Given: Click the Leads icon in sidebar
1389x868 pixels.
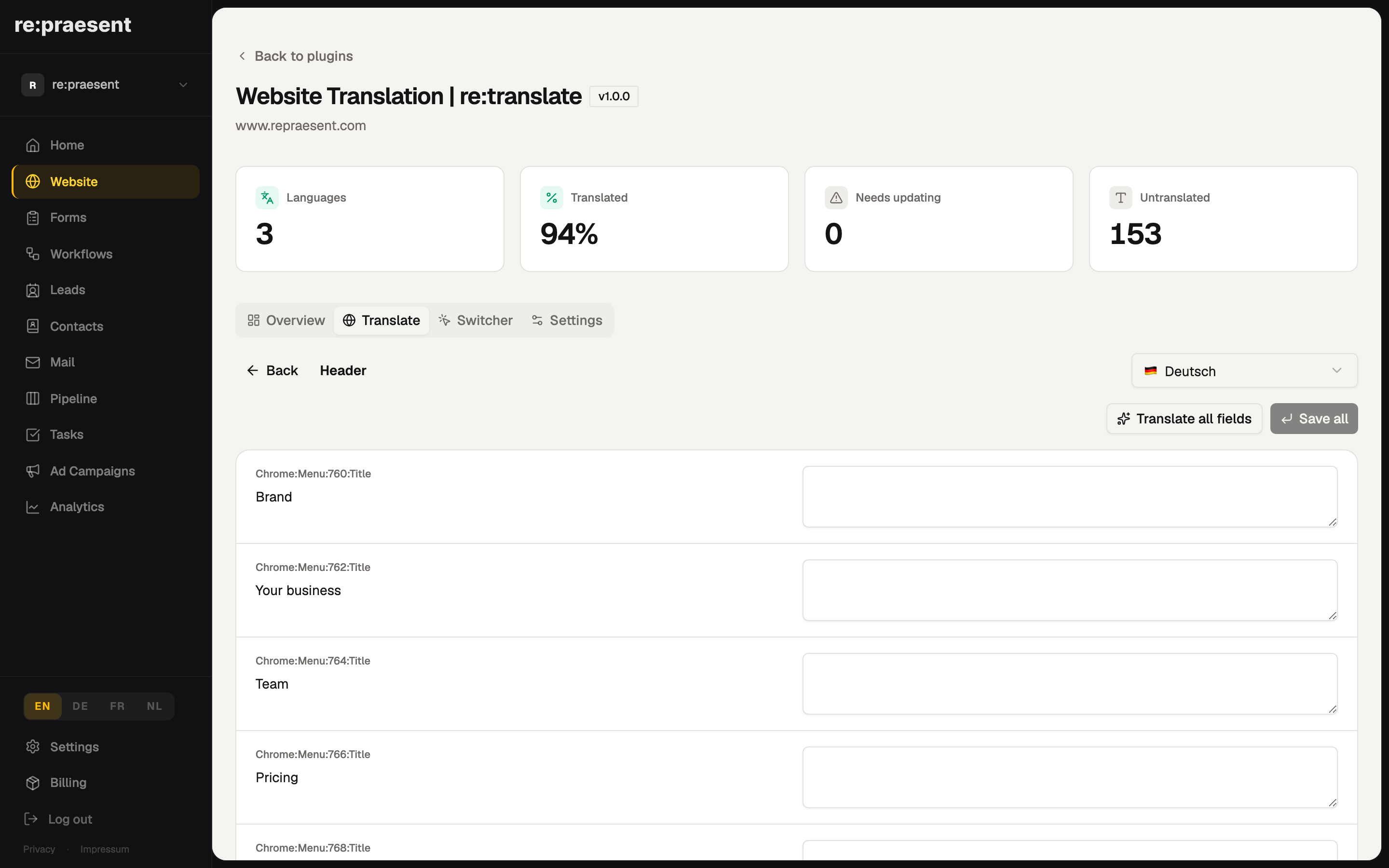Looking at the screenshot, I should pyautogui.click(x=33, y=290).
